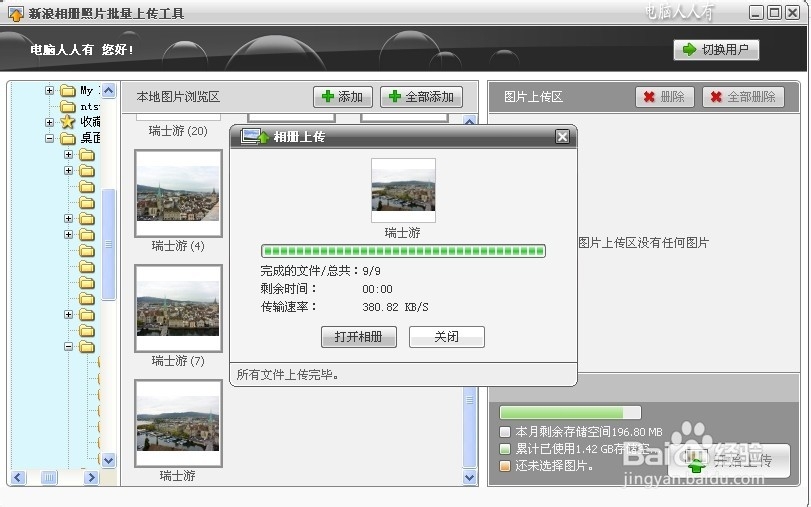811x507 pixels.
Task: Select the bottom 瑞士游 thumbnail in browse area
Action: [178, 423]
